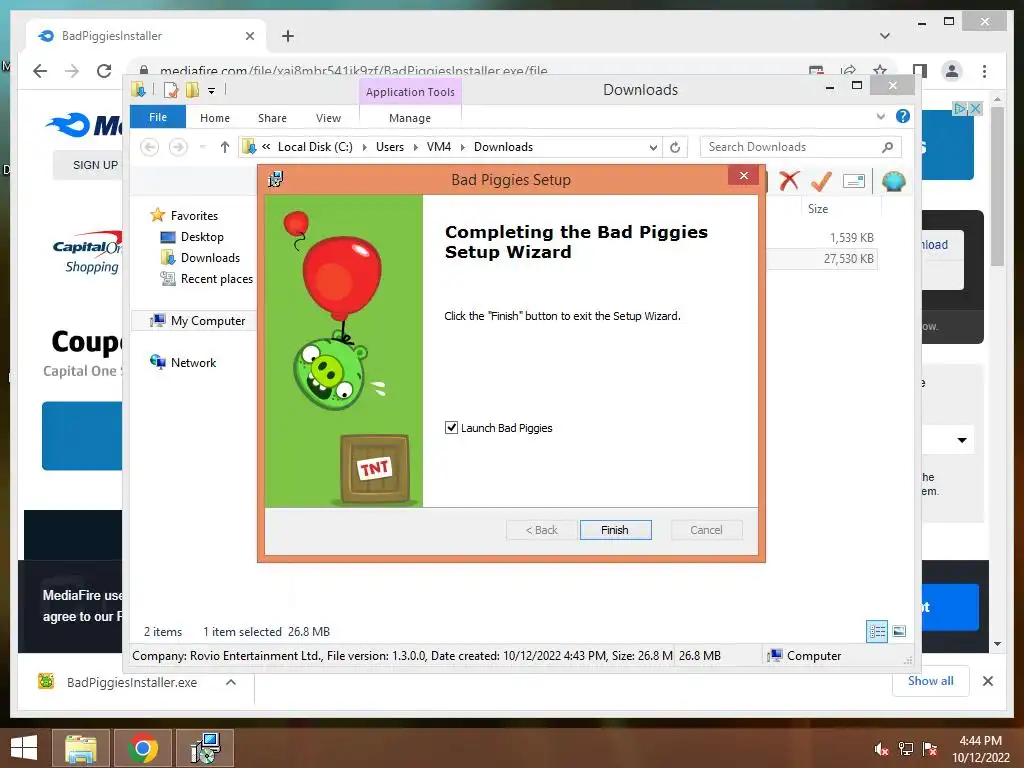Refresh the Downloads folder

coord(675,148)
